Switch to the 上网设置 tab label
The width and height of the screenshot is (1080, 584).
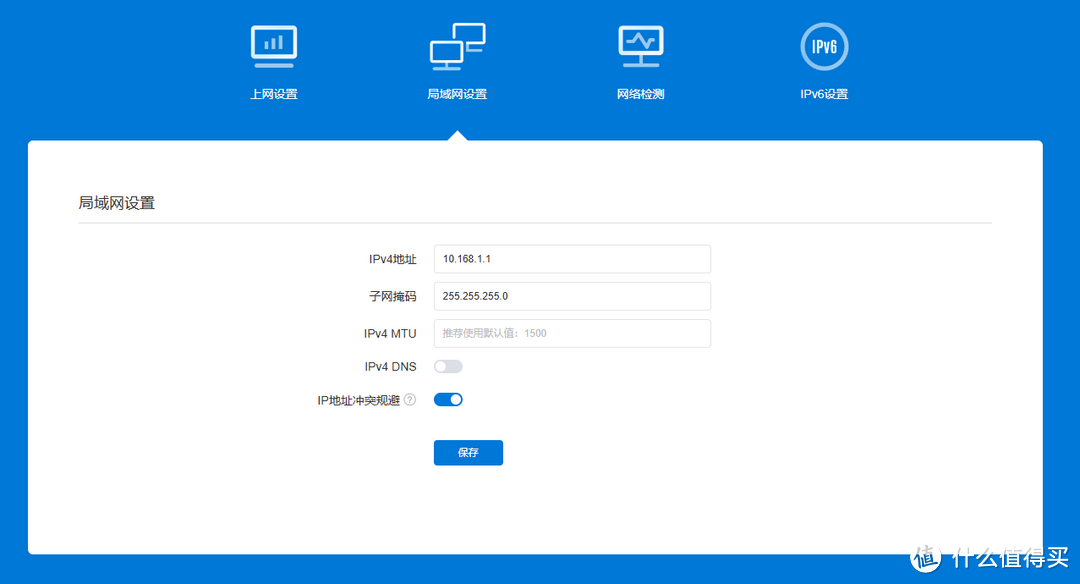coord(273,95)
